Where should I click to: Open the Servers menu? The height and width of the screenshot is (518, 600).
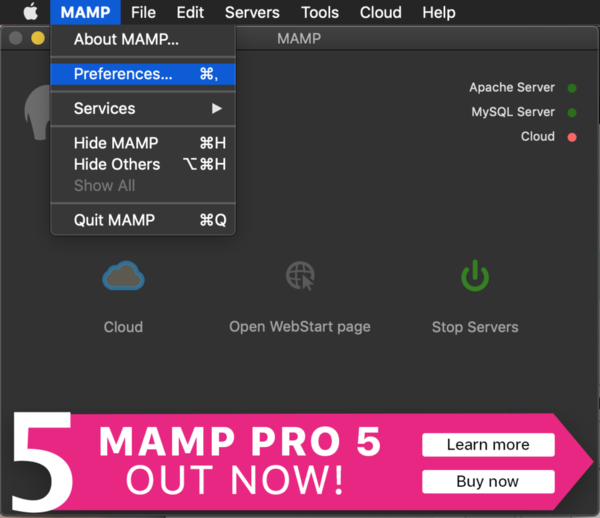click(x=252, y=12)
